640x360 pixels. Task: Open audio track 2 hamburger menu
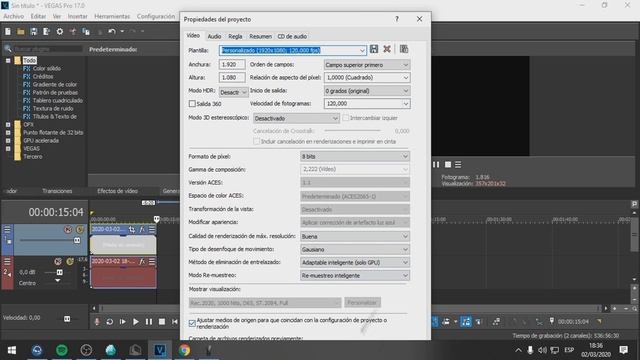(7, 261)
